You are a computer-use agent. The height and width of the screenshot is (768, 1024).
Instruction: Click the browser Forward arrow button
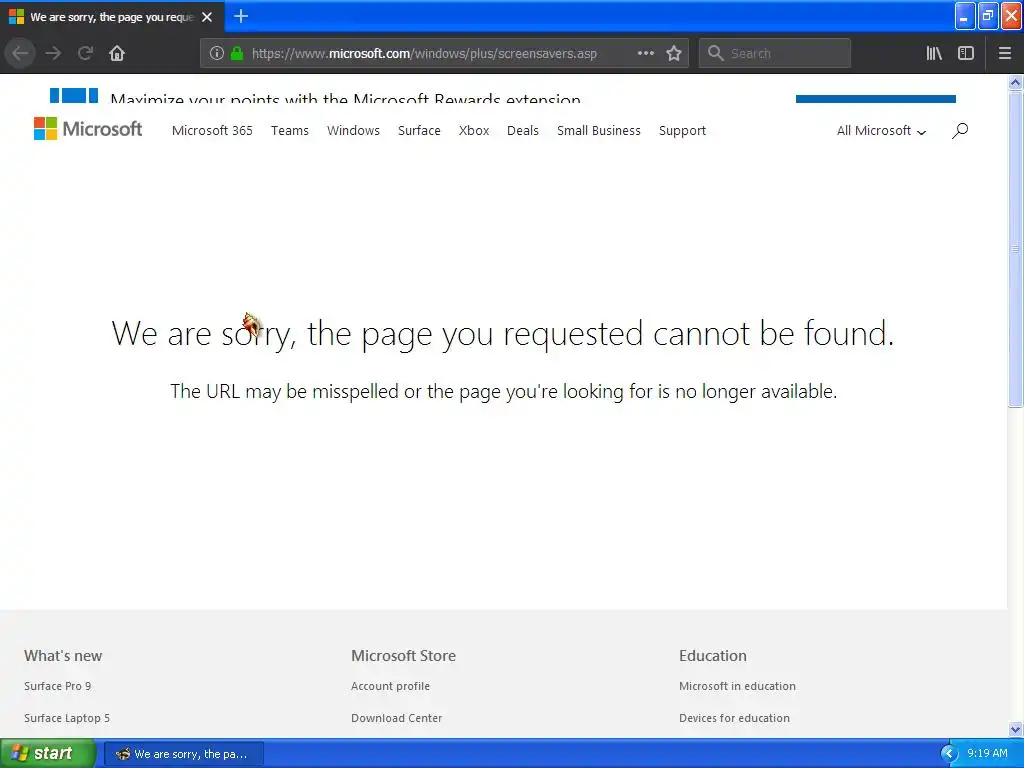click(x=53, y=53)
